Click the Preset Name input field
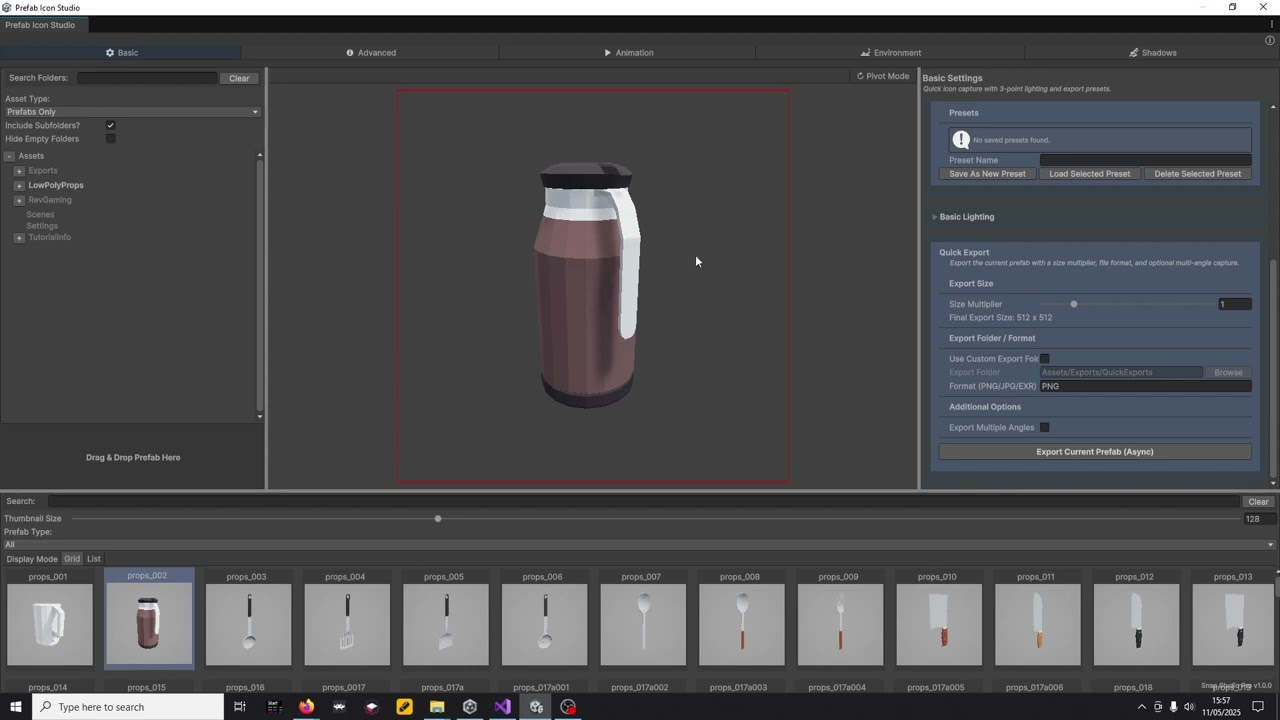Viewport: 1280px width, 720px height. pos(1145,160)
